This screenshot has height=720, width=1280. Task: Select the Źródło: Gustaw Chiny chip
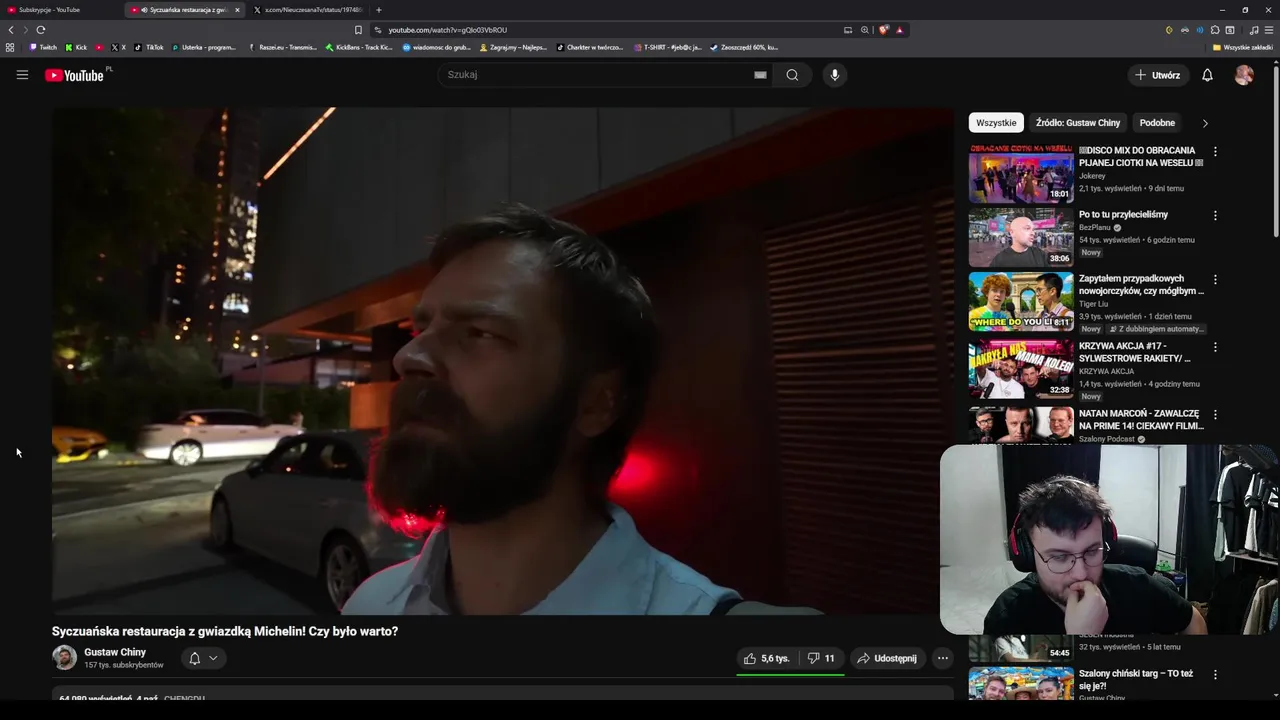[x=1078, y=123]
